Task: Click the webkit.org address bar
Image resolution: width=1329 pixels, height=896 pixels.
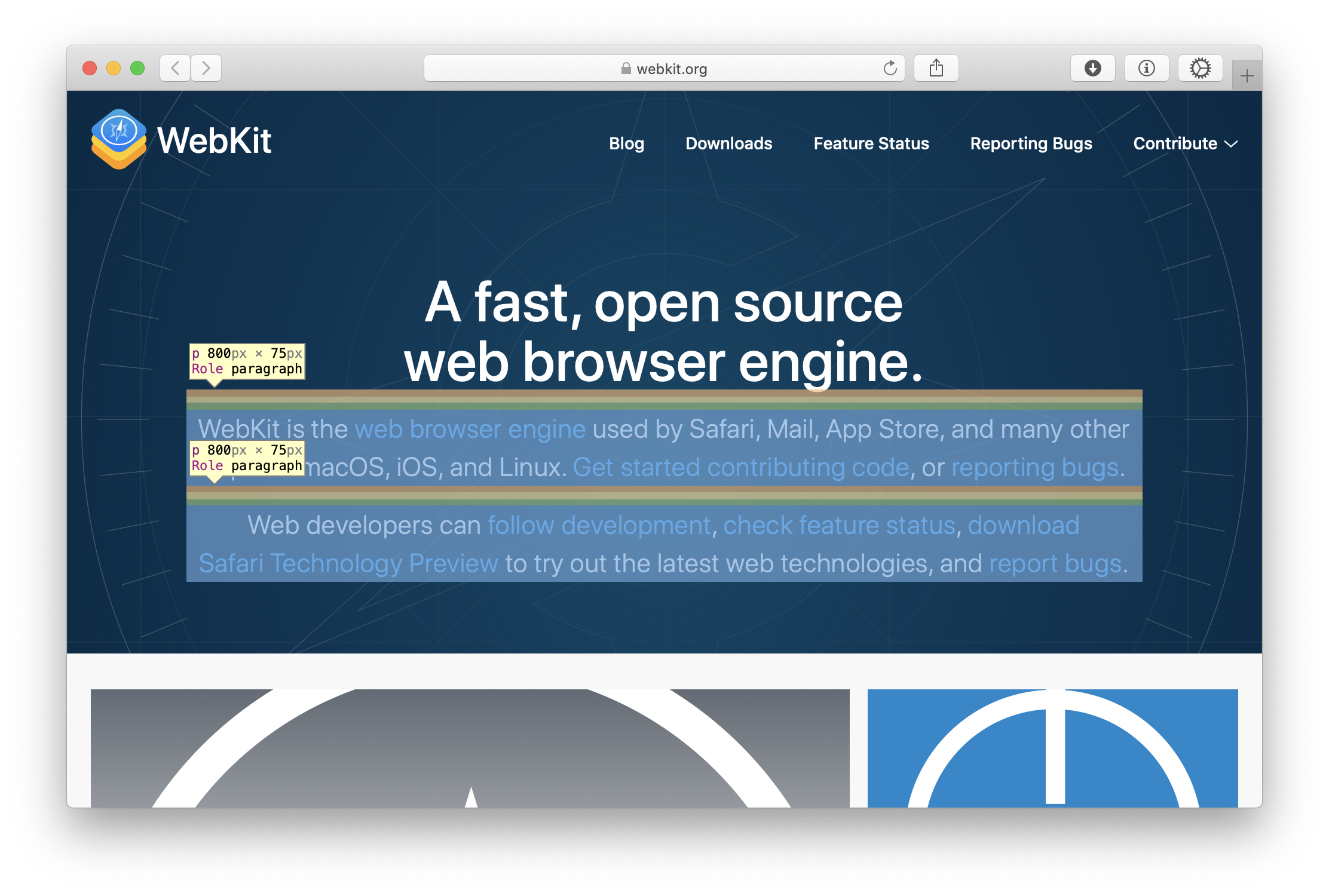Action: 663,69
